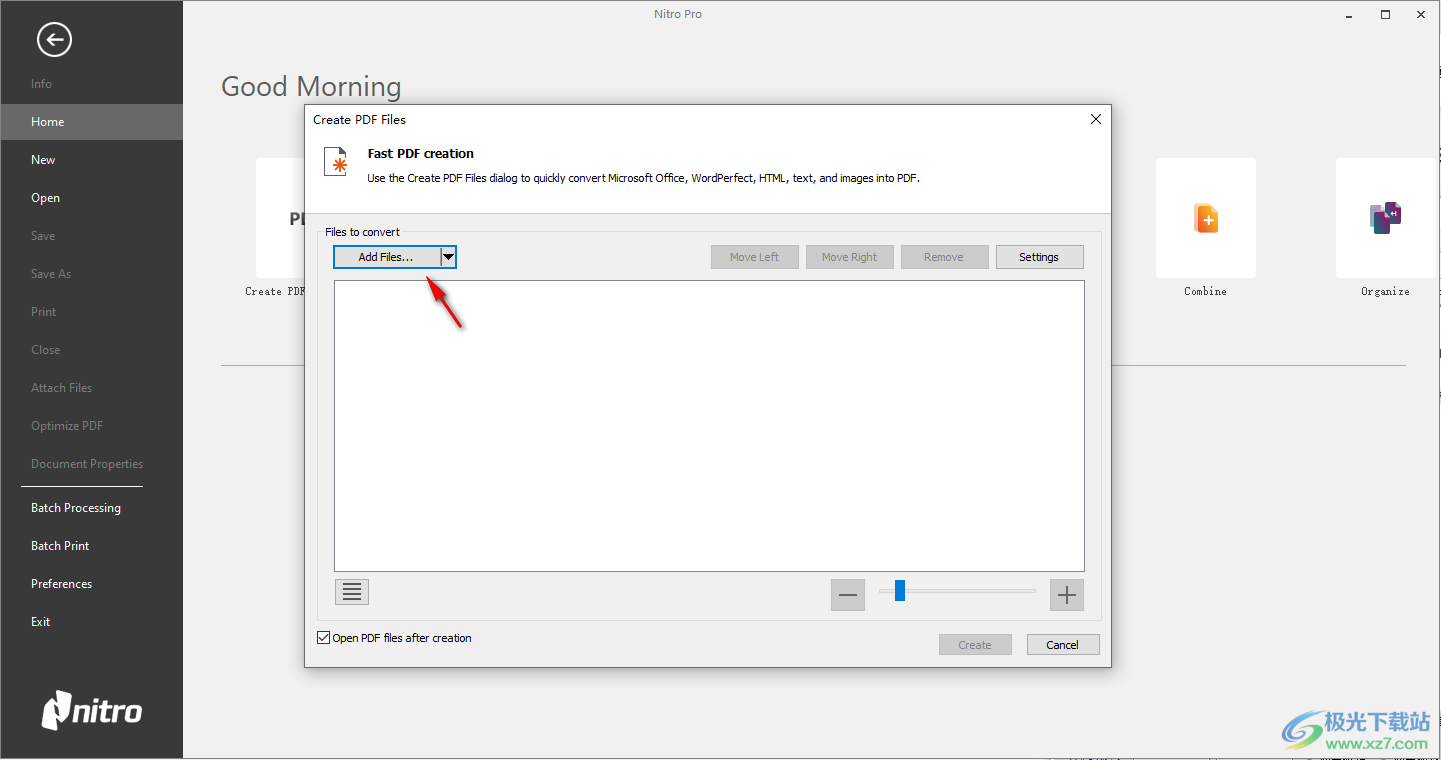Screen dimensions: 1441x760
Task: Click the minus zoom-out thumbnail button
Action: click(x=848, y=595)
